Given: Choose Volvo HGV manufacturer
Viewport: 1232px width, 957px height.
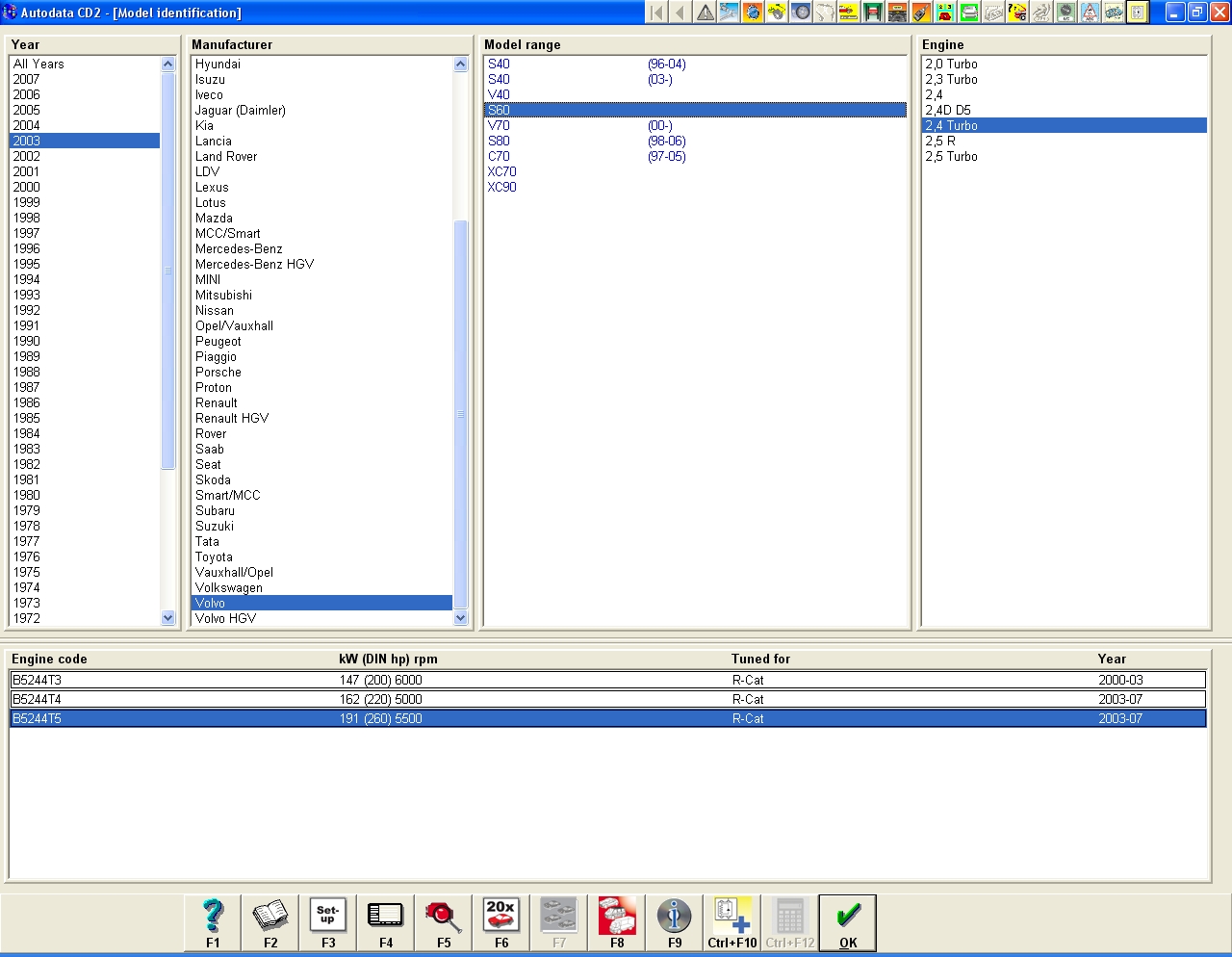Looking at the screenshot, I should (321, 618).
